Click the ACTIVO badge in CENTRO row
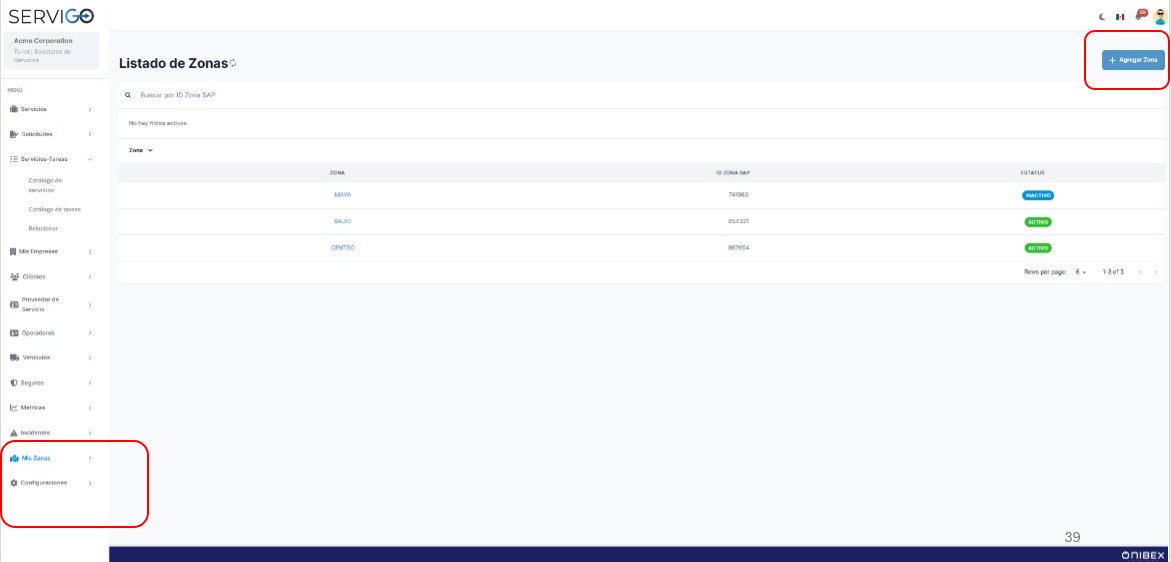 coord(1037,248)
